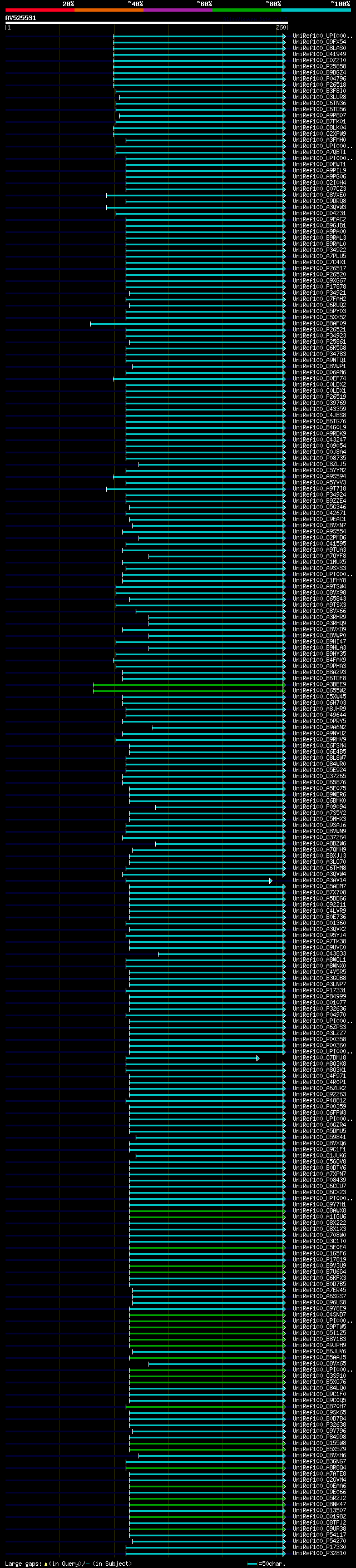Select hit label UniRef100_B9RHV9

(x=319, y=739)
